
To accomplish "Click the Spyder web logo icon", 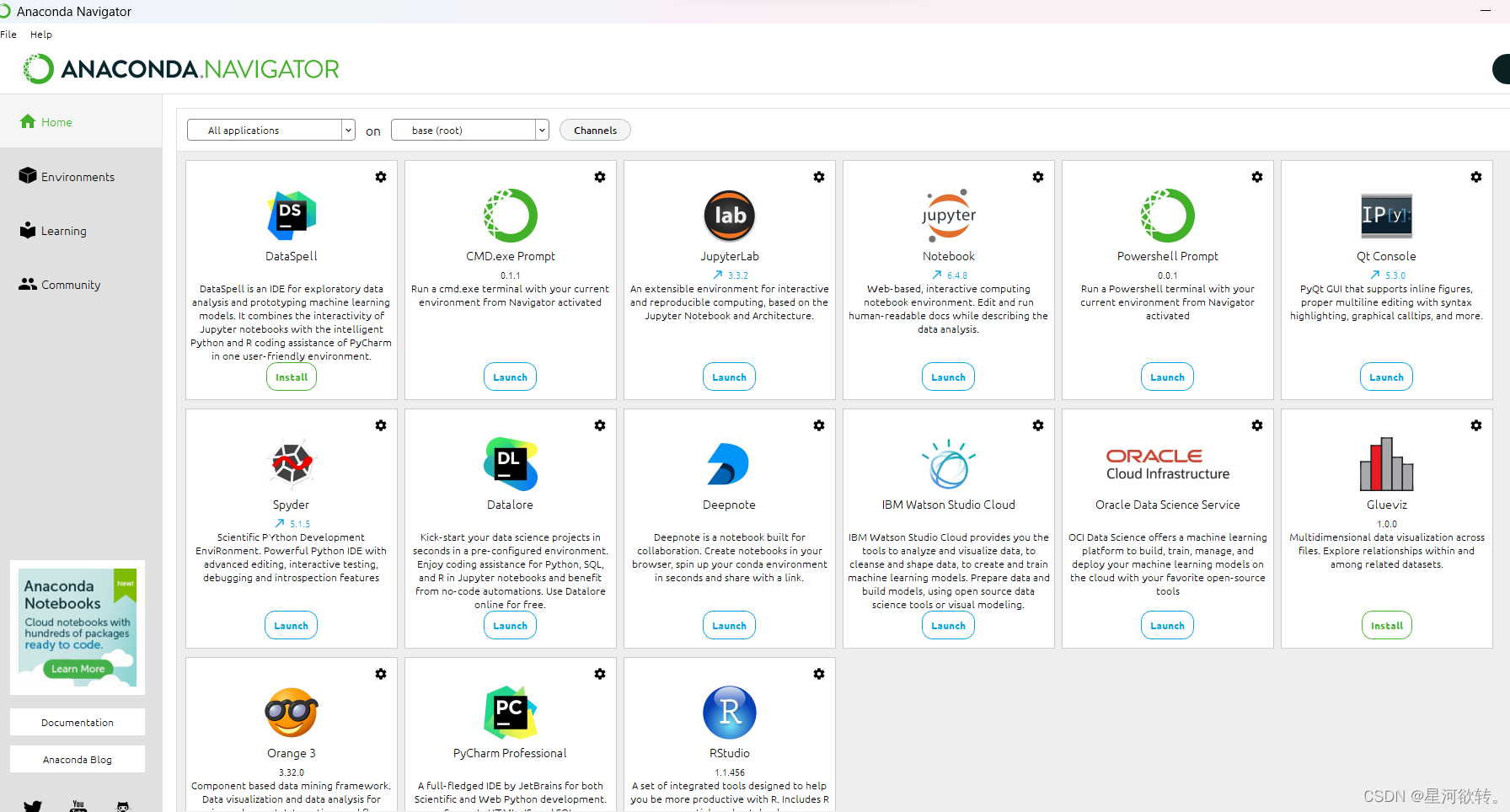I will (x=292, y=463).
